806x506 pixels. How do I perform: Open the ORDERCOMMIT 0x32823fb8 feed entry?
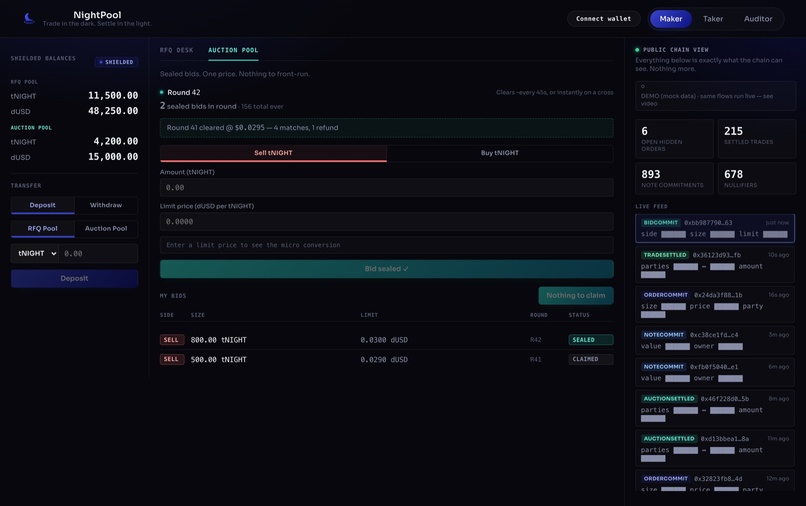click(x=715, y=481)
